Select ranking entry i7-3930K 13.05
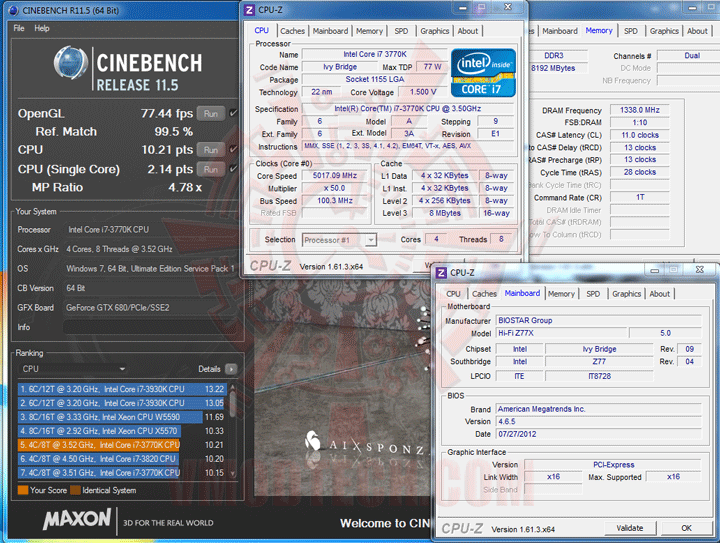 coord(123,403)
